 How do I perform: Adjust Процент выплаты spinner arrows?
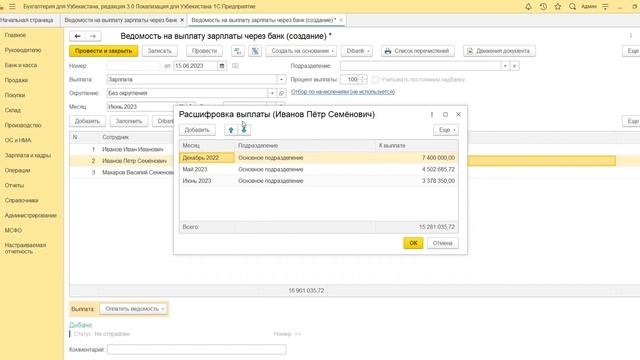(362, 80)
